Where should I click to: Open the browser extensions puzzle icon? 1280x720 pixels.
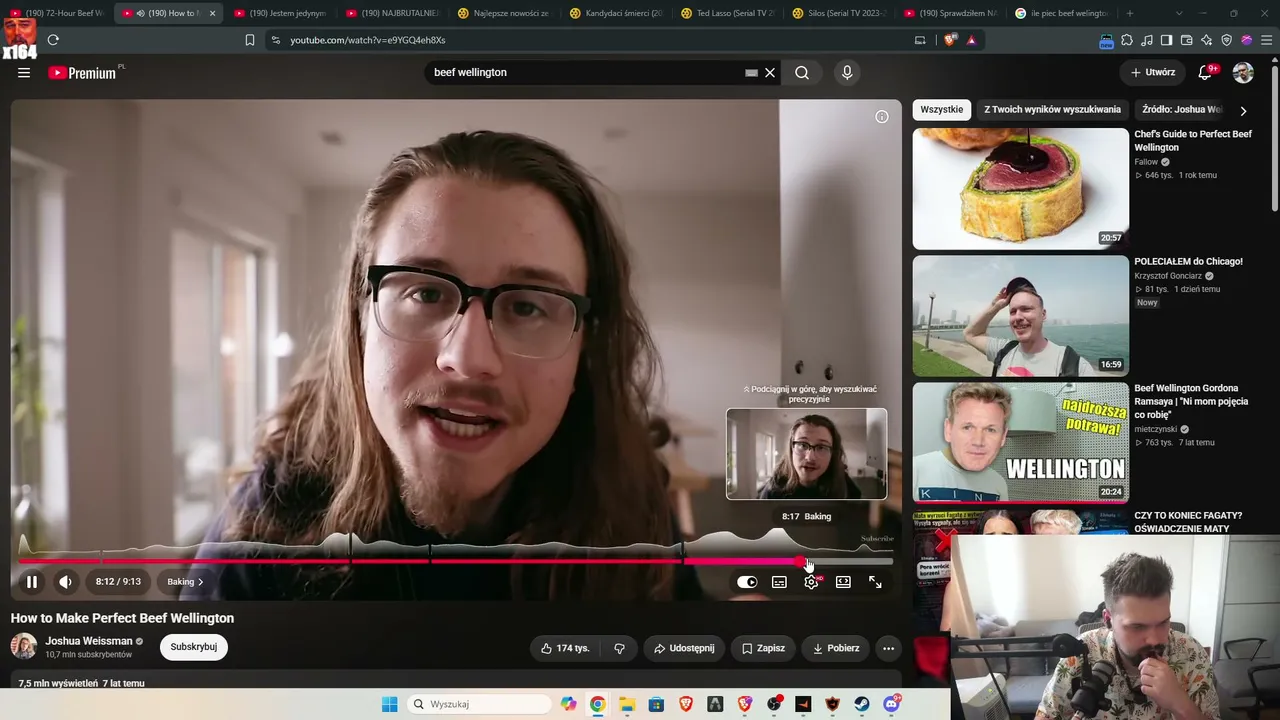coord(1127,40)
